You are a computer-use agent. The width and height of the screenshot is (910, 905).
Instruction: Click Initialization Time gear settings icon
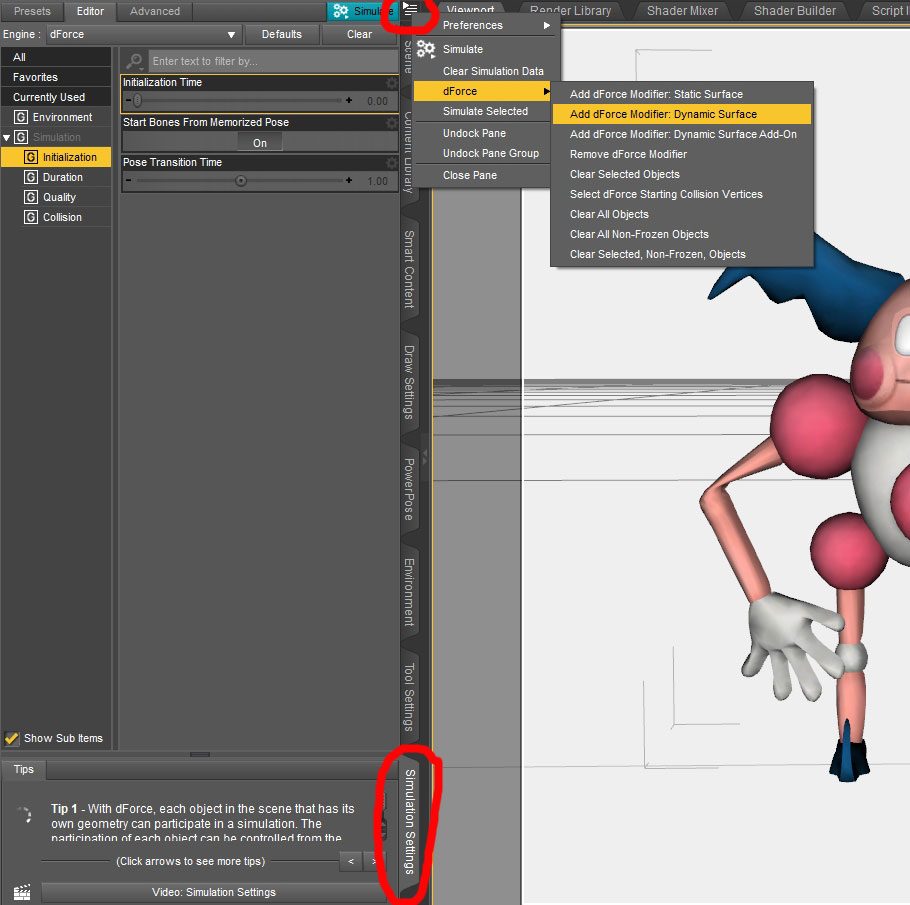(x=392, y=83)
